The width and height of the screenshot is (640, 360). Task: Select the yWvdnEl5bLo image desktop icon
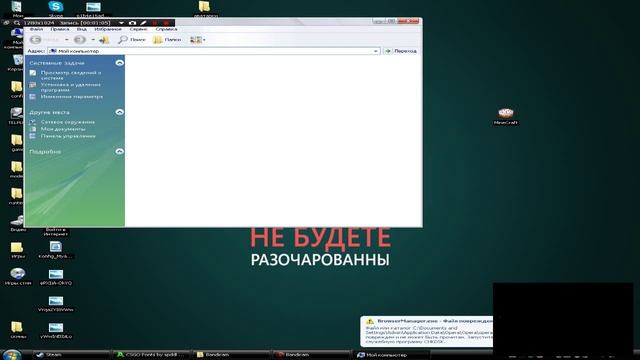[x=56, y=331]
